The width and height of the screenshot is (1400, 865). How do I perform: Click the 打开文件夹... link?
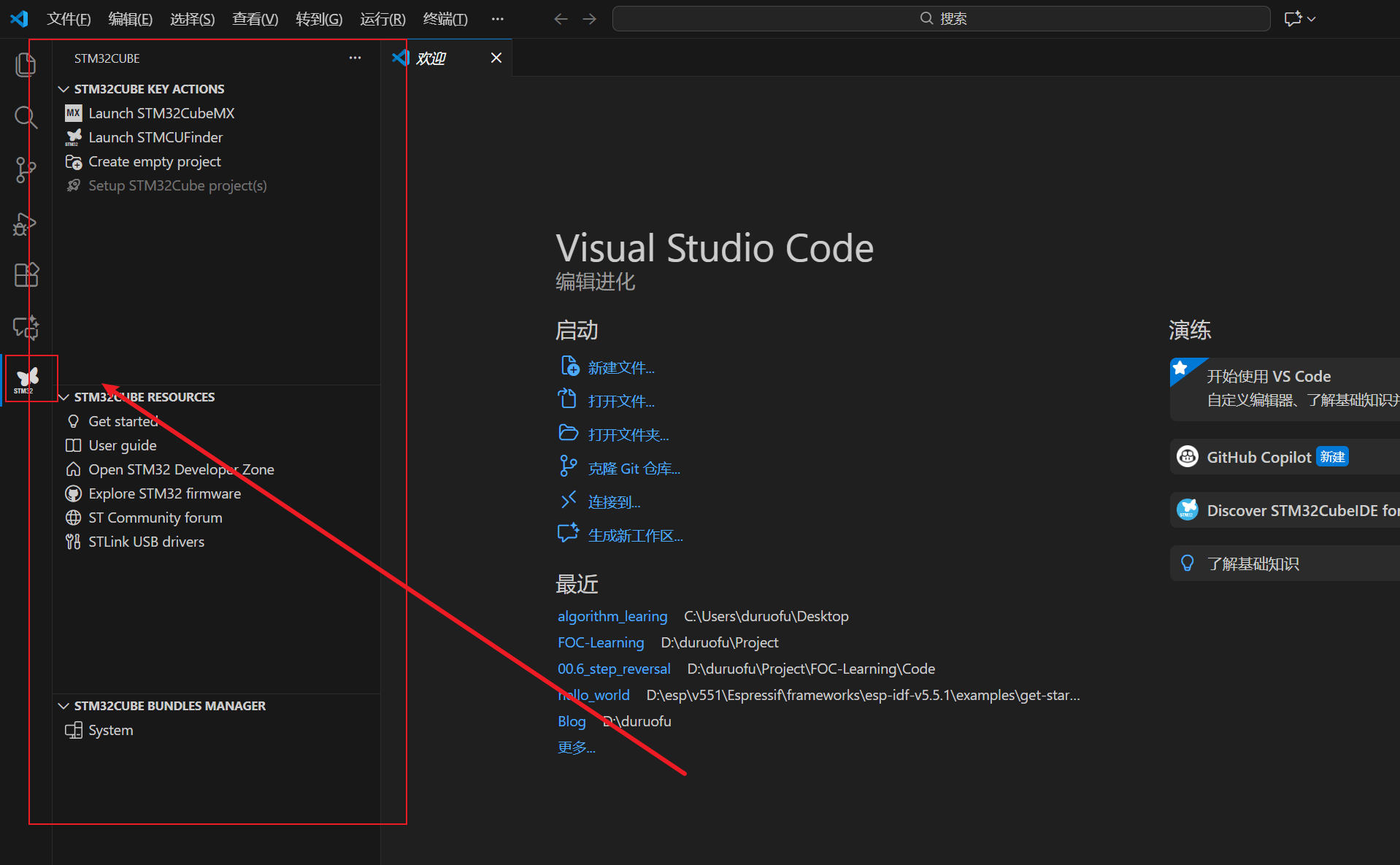point(628,435)
